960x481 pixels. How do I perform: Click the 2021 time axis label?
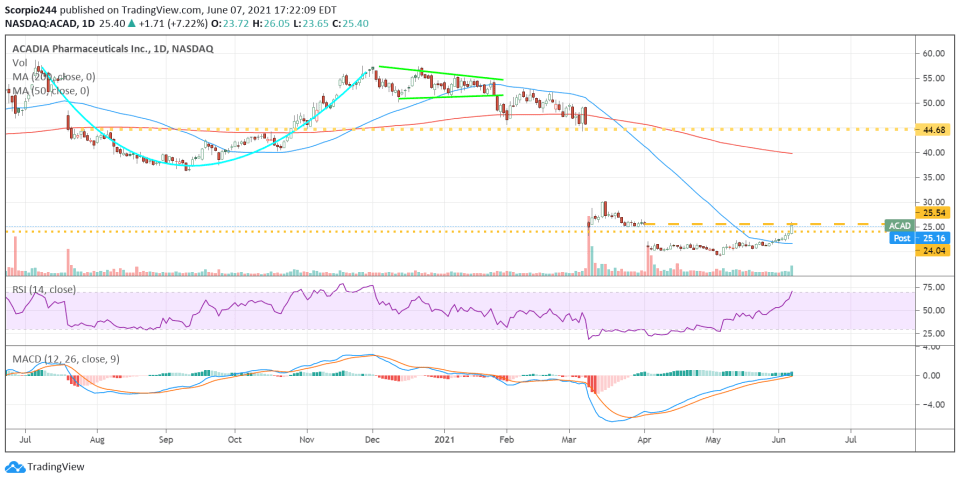tap(444, 439)
